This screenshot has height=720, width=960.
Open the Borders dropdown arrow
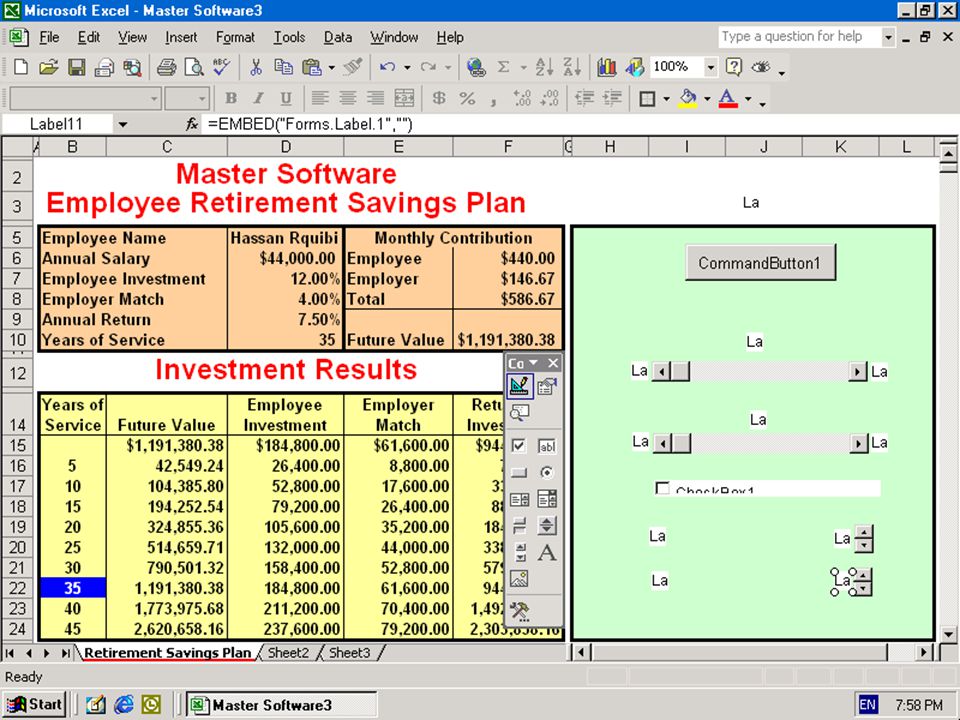[x=666, y=99]
